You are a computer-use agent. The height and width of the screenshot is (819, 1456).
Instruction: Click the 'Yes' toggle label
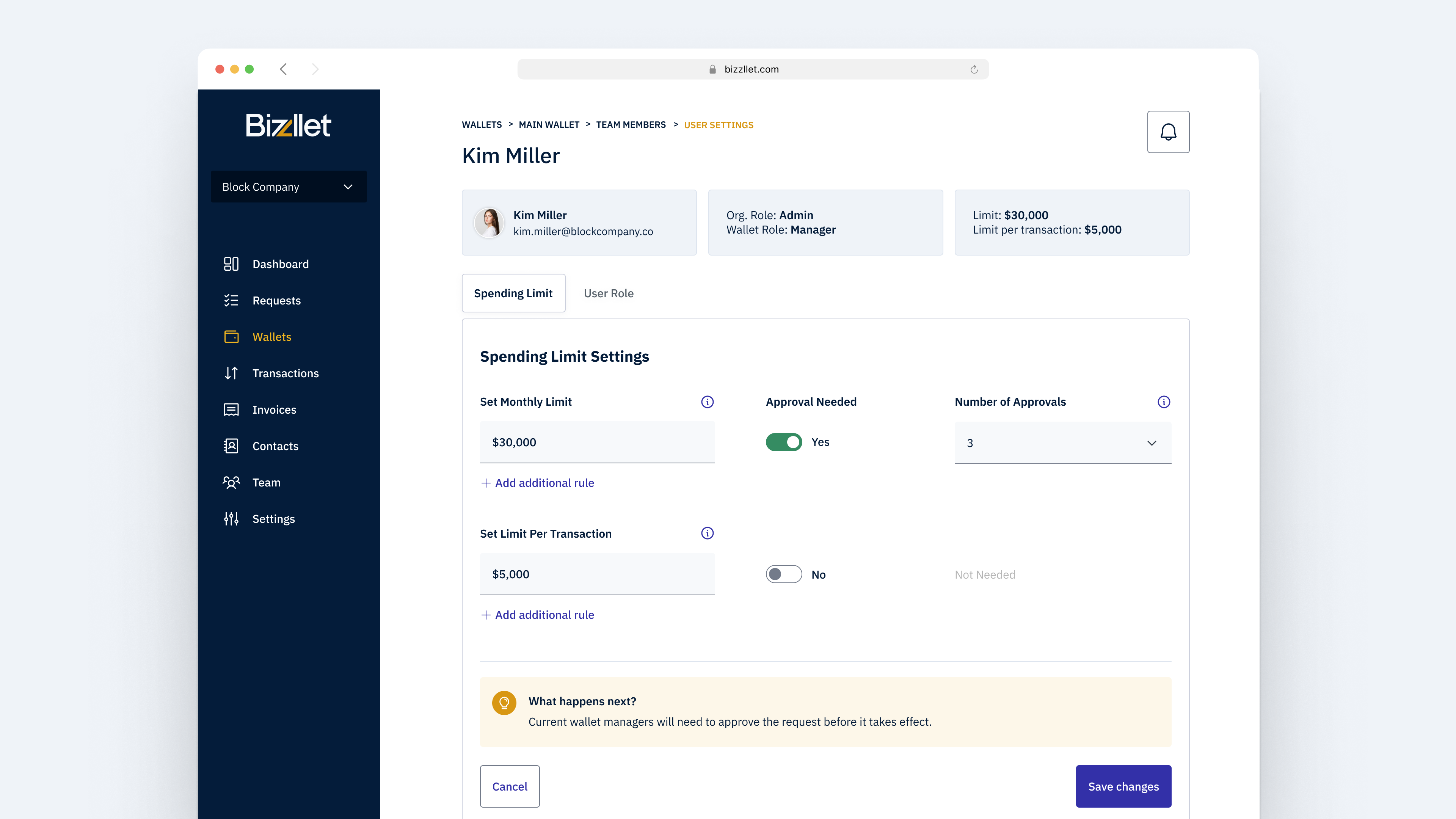pyautogui.click(x=820, y=442)
